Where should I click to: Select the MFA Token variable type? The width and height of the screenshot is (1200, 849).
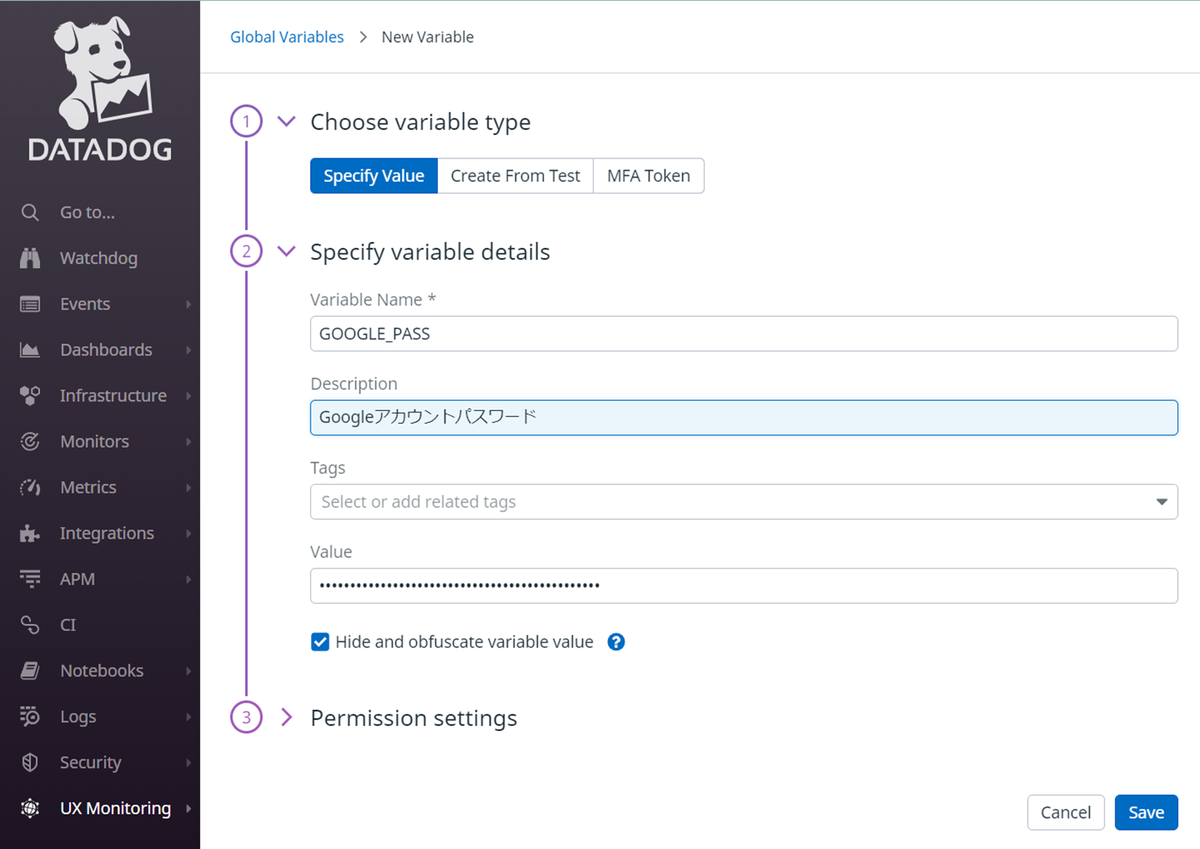click(648, 176)
